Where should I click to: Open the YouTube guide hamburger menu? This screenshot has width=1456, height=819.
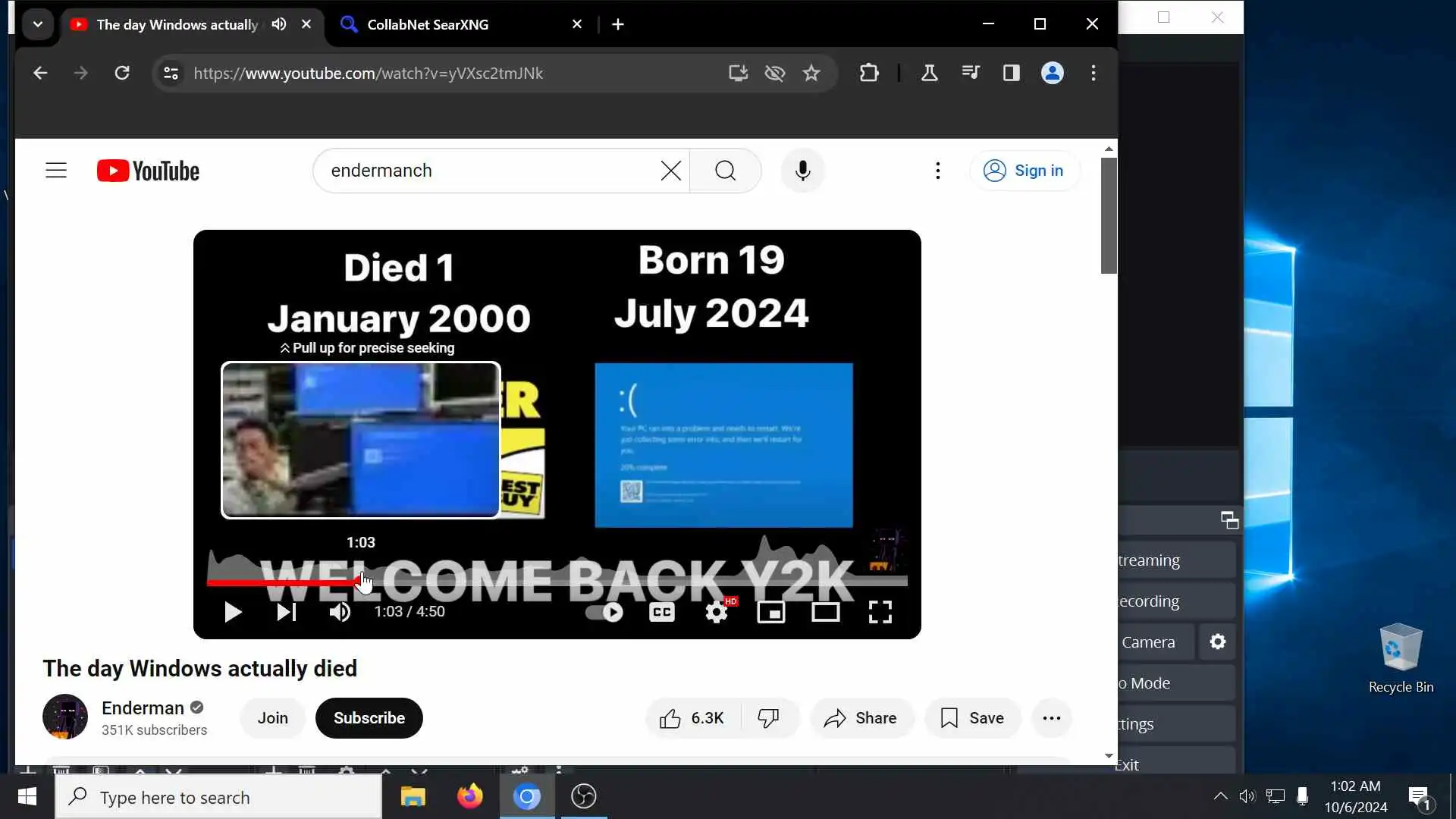tap(56, 171)
